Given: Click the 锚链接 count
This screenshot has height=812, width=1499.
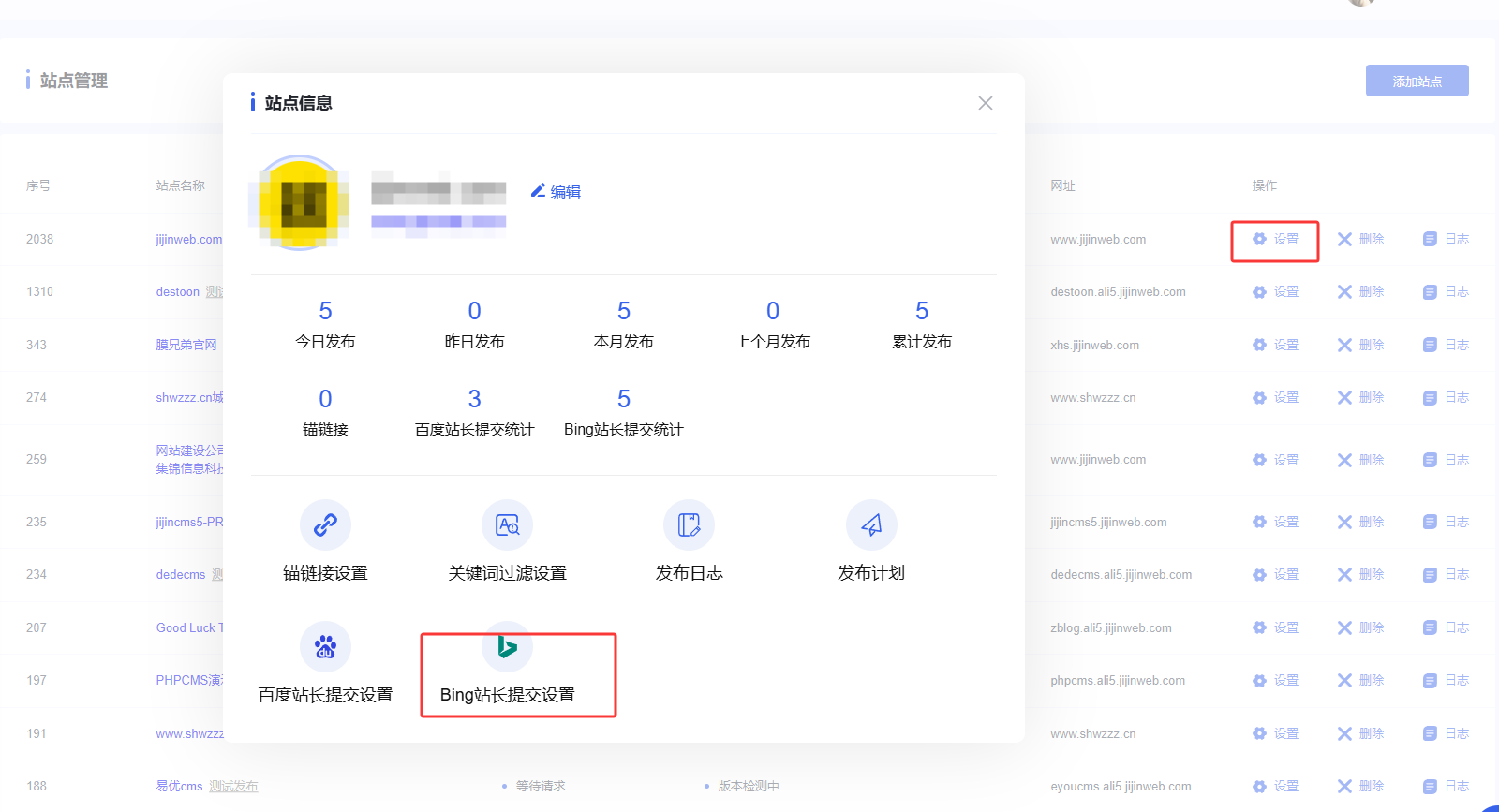Looking at the screenshot, I should coord(325,399).
